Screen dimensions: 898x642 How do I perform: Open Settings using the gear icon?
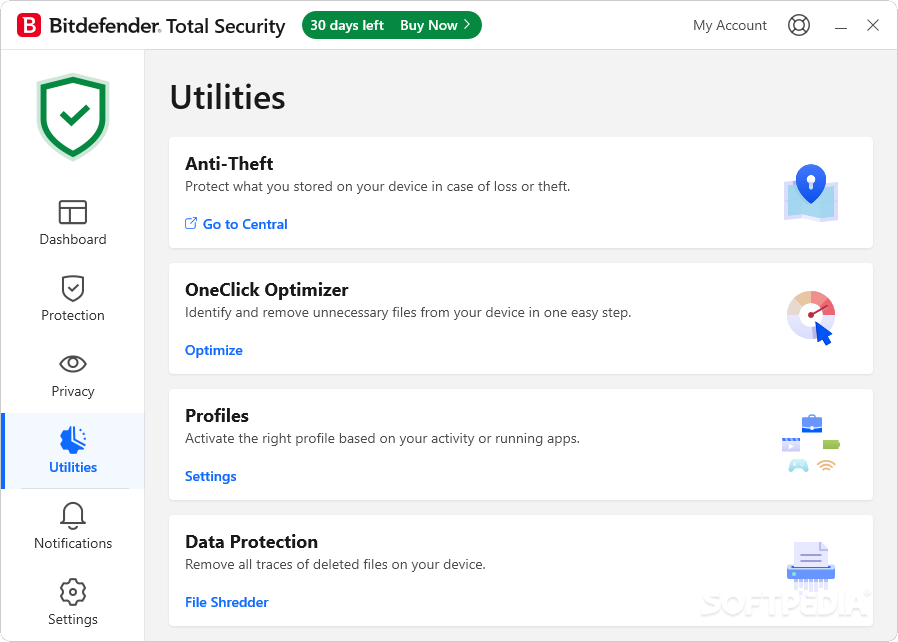[72, 592]
